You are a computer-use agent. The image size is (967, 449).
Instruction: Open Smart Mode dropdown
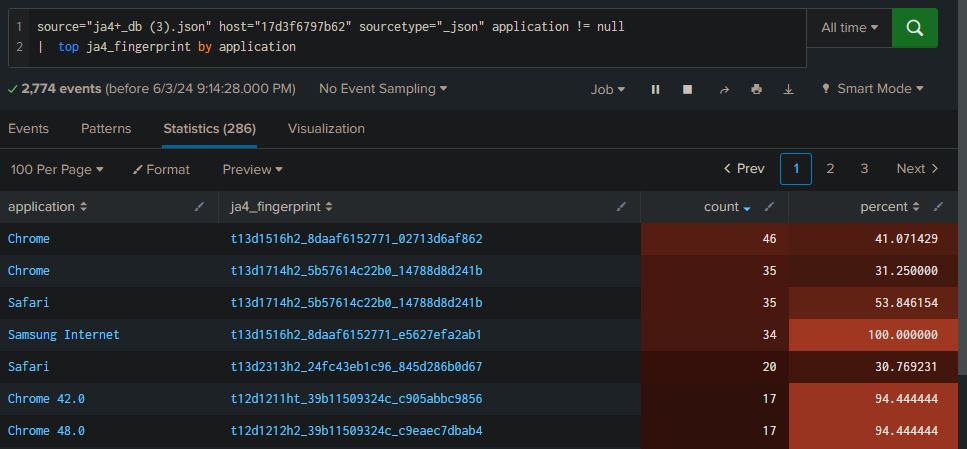pyautogui.click(x=873, y=89)
